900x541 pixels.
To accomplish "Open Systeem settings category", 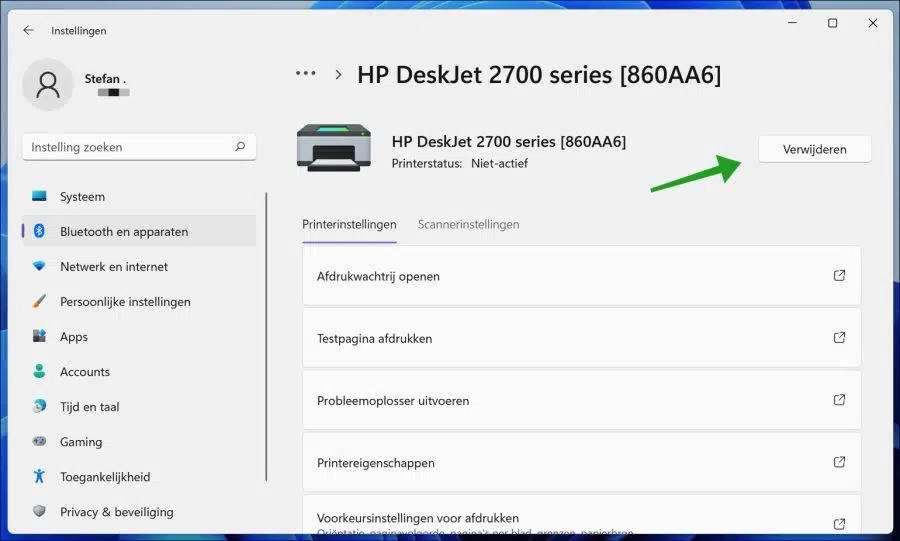I will (139, 197).
